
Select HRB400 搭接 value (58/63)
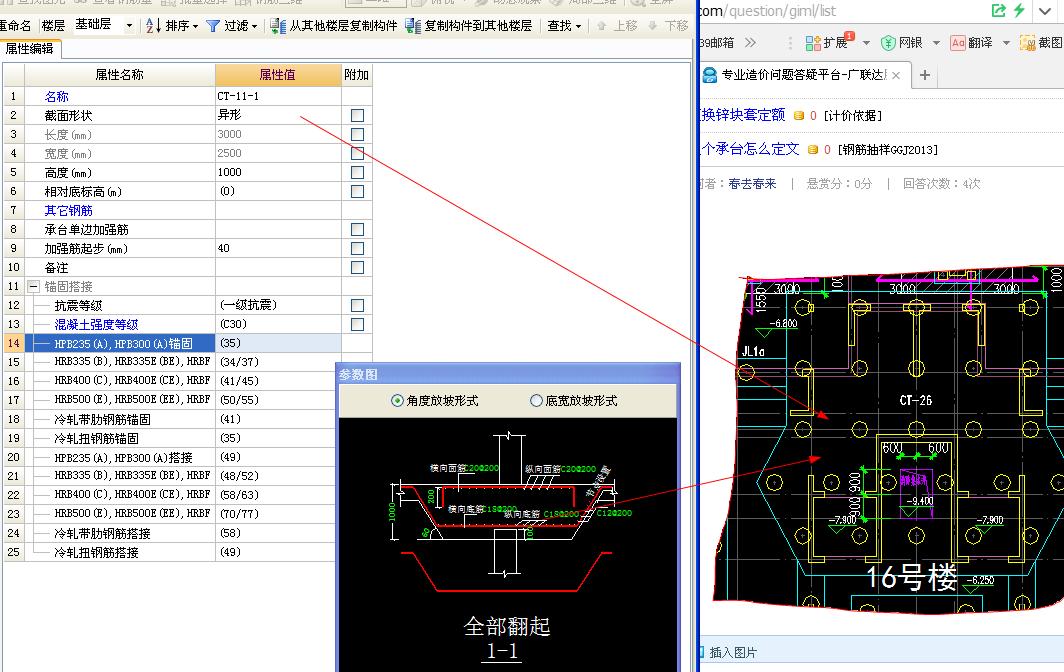tap(276, 496)
